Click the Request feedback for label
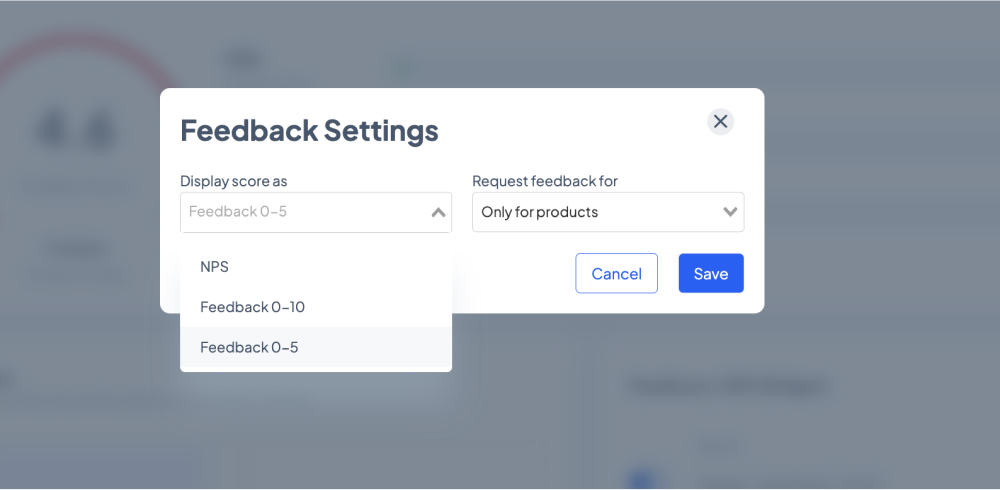This screenshot has height=490, width=1000. tap(545, 181)
